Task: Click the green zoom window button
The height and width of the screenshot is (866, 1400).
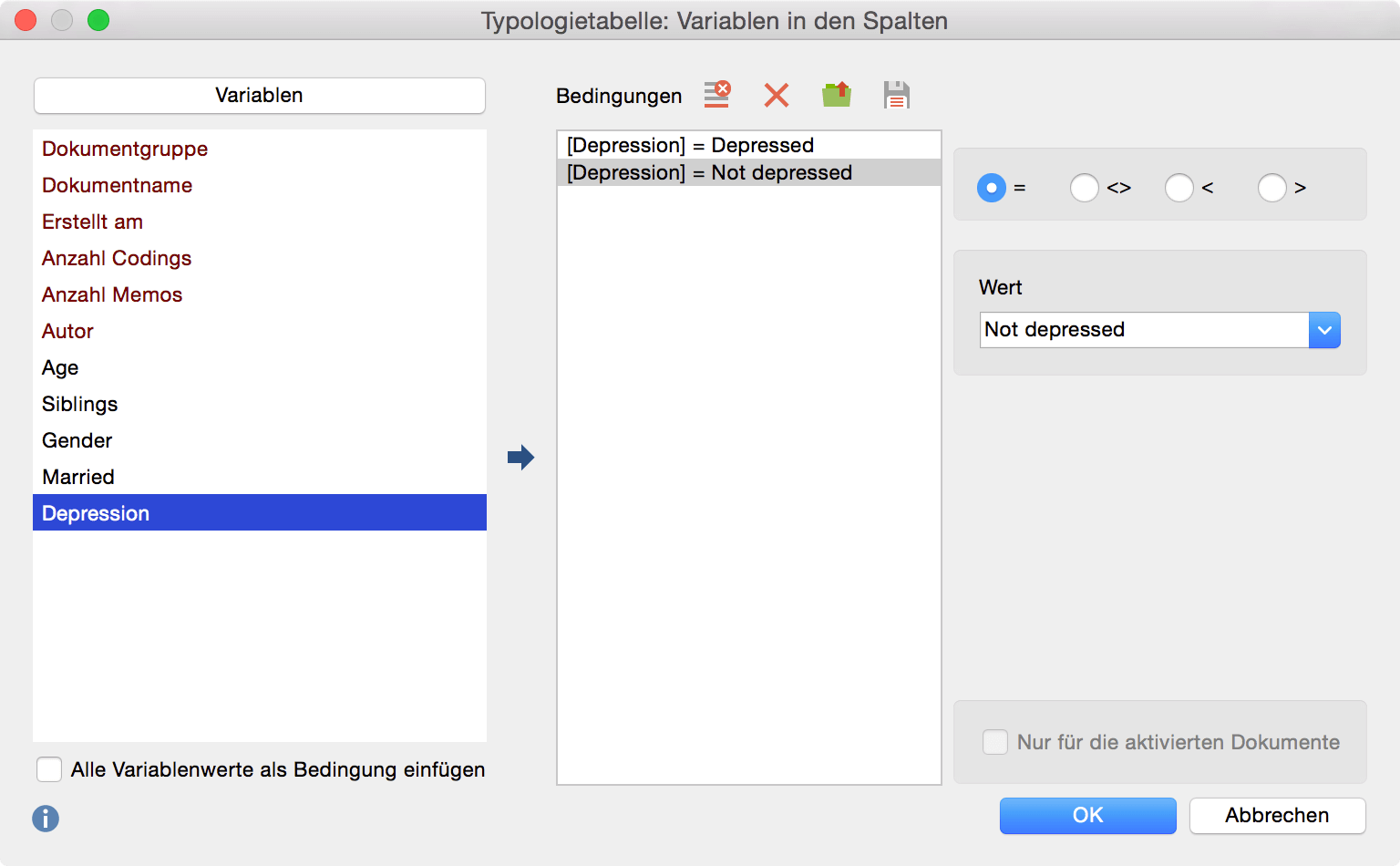Action: point(98,20)
